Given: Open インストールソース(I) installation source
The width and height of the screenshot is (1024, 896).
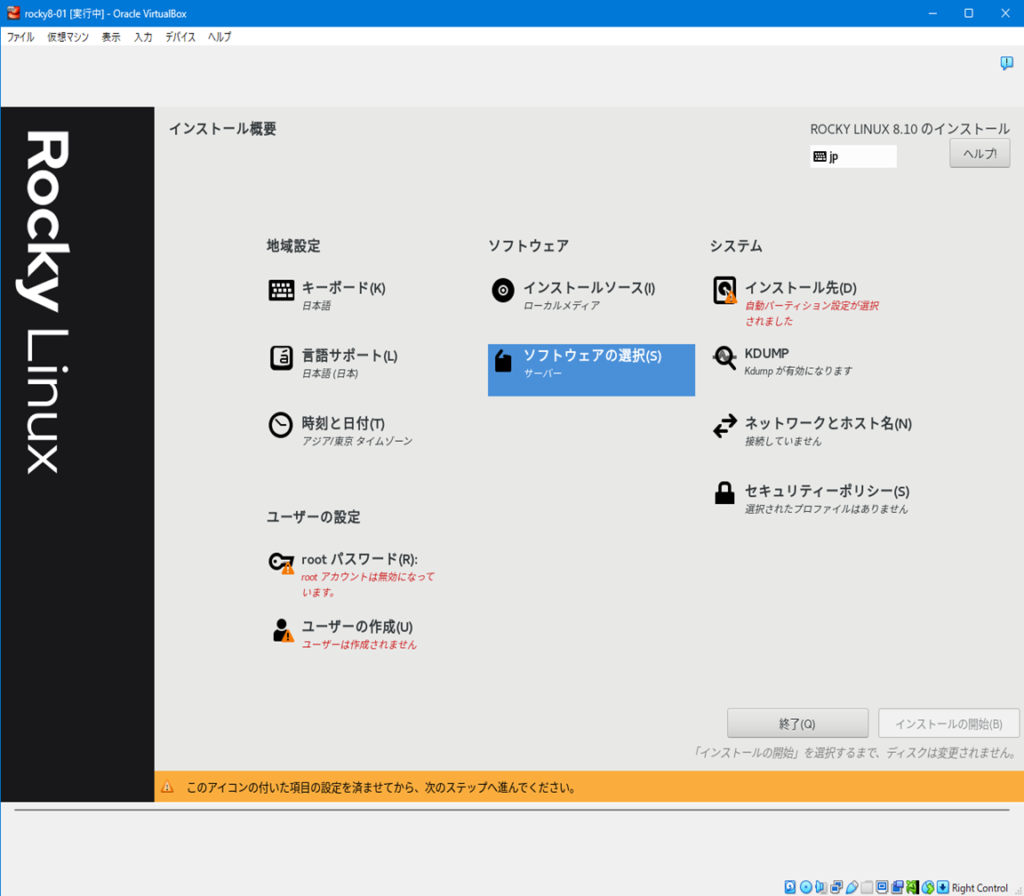Looking at the screenshot, I should pos(573,295).
